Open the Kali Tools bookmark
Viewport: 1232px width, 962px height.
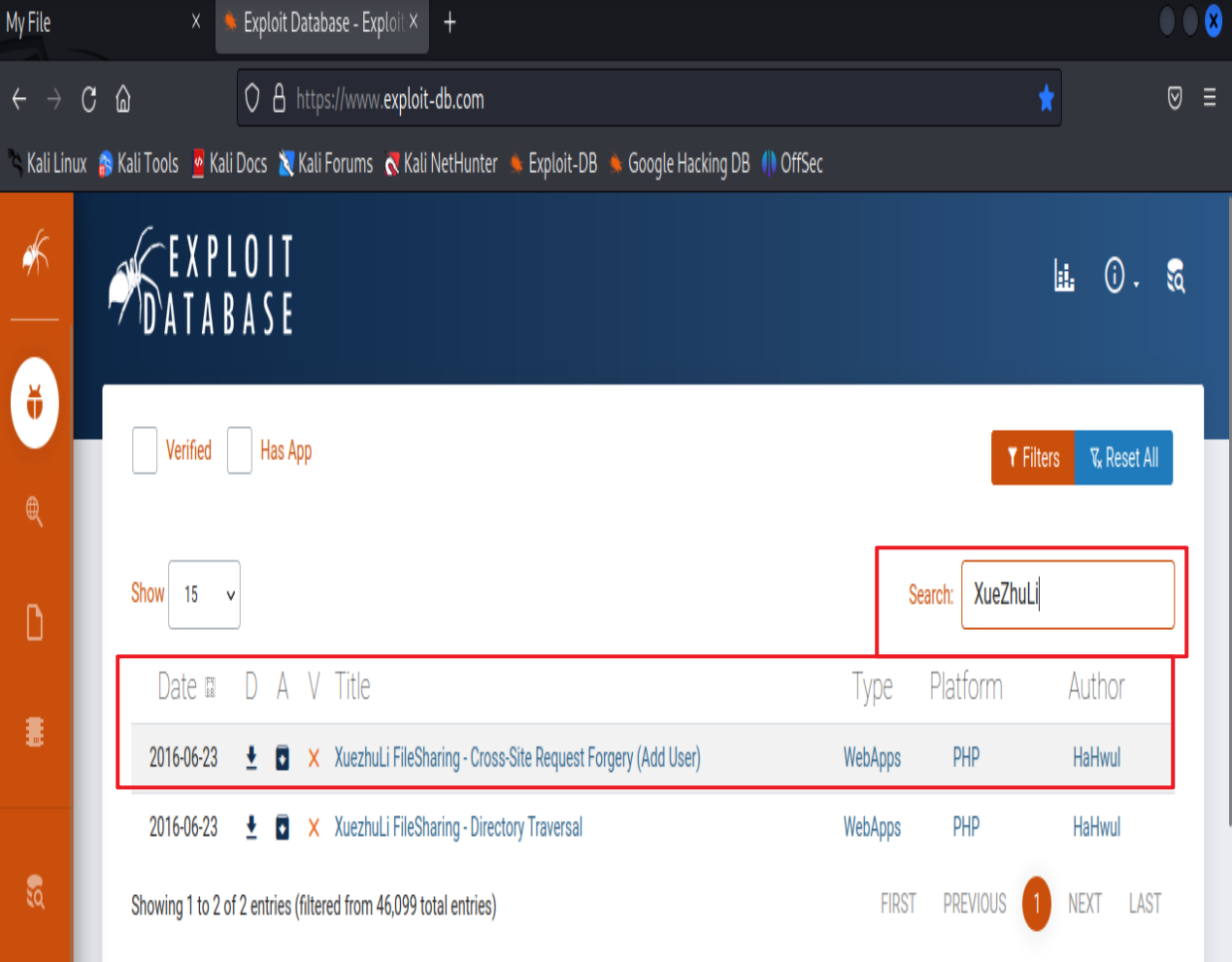click(138, 163)
